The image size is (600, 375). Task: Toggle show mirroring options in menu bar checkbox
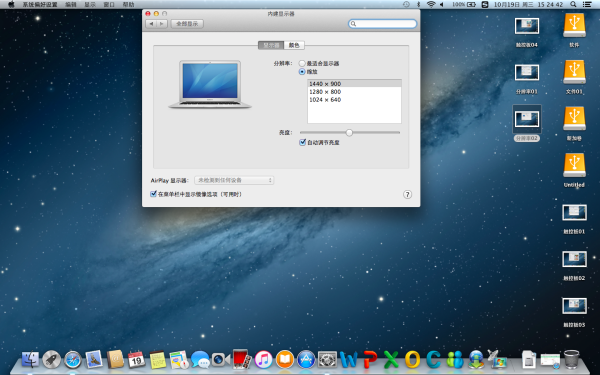(153, 194)
